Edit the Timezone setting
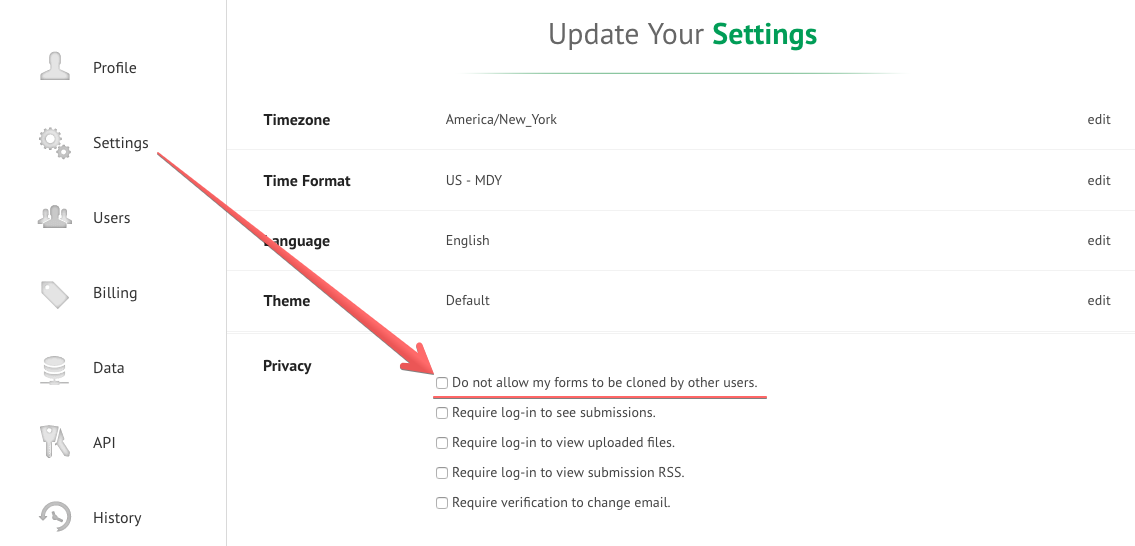The image size is (1135, 546). click(1099, 120)
